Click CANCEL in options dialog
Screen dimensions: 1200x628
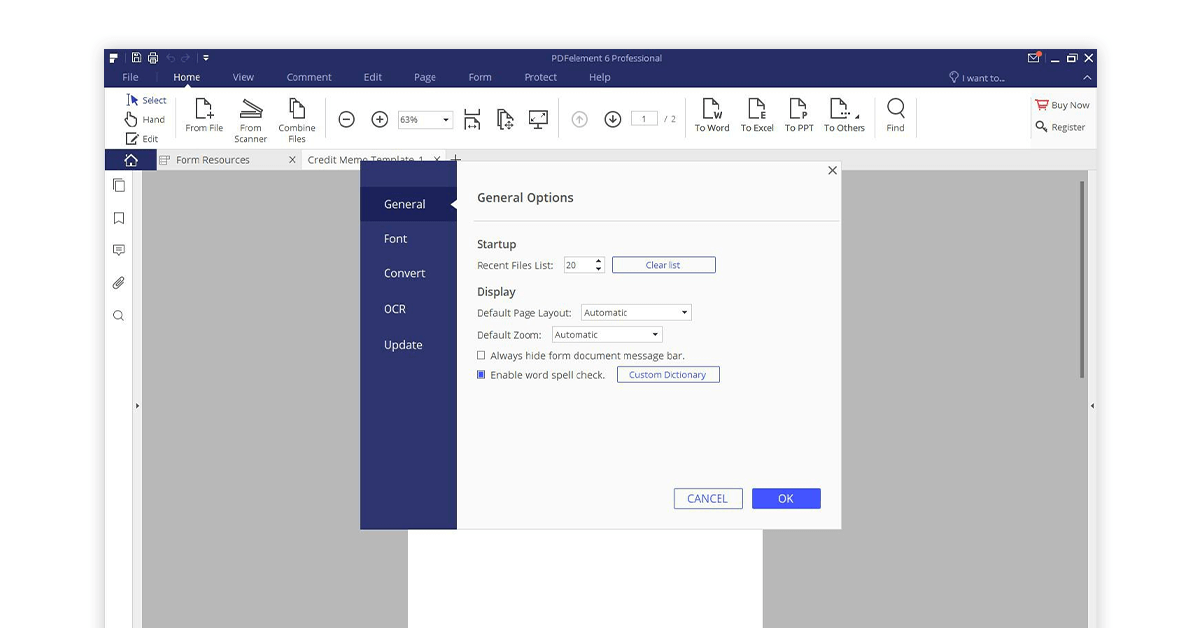tap(708, 498)
